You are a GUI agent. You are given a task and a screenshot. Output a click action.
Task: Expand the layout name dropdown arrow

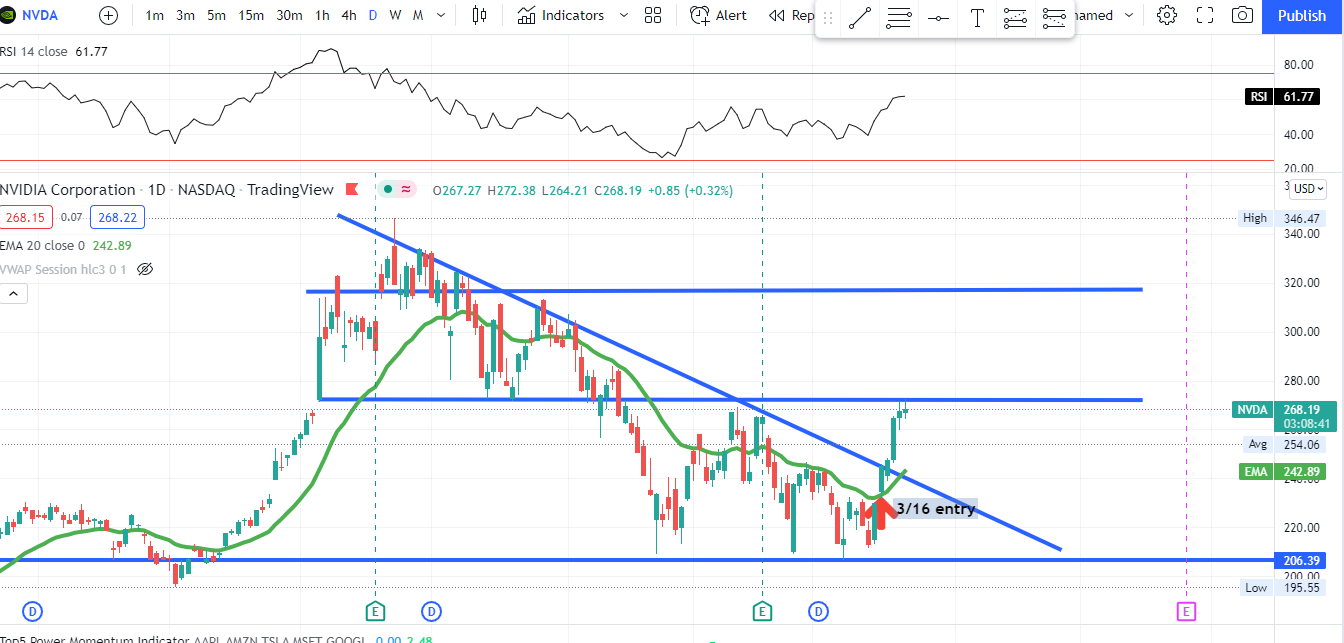(1130, 15)
